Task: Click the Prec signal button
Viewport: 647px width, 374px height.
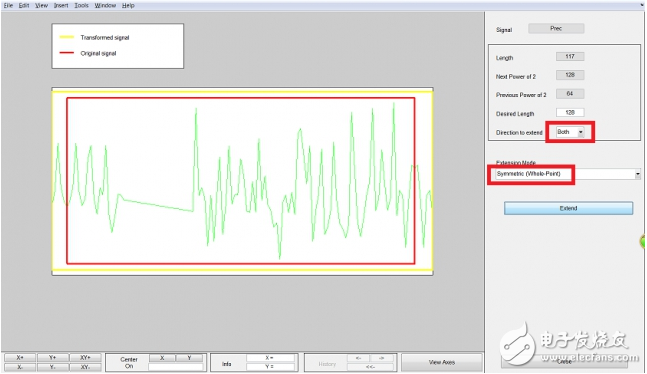Action: coord(556,28)
